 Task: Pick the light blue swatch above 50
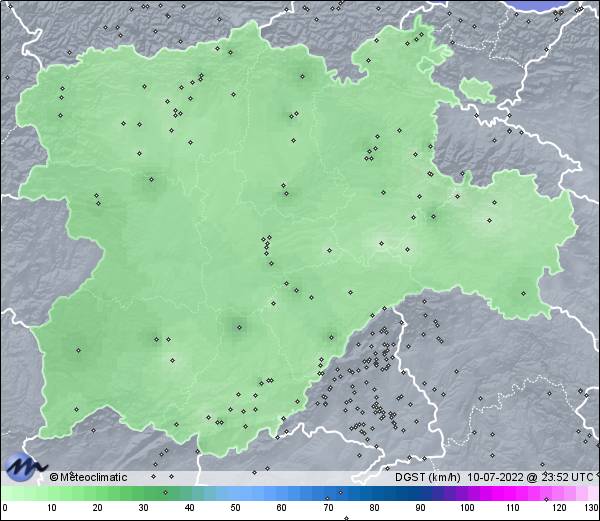pos(235,493)
